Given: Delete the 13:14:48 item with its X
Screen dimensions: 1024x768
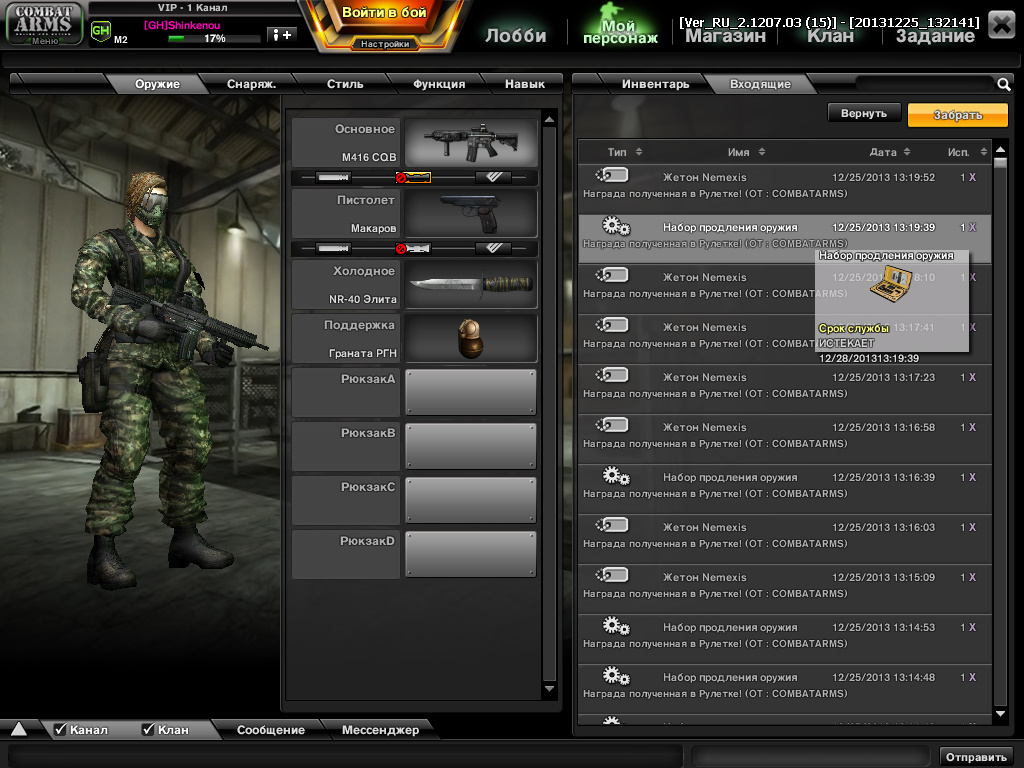Looking at the screenshot, I should 972,677.
